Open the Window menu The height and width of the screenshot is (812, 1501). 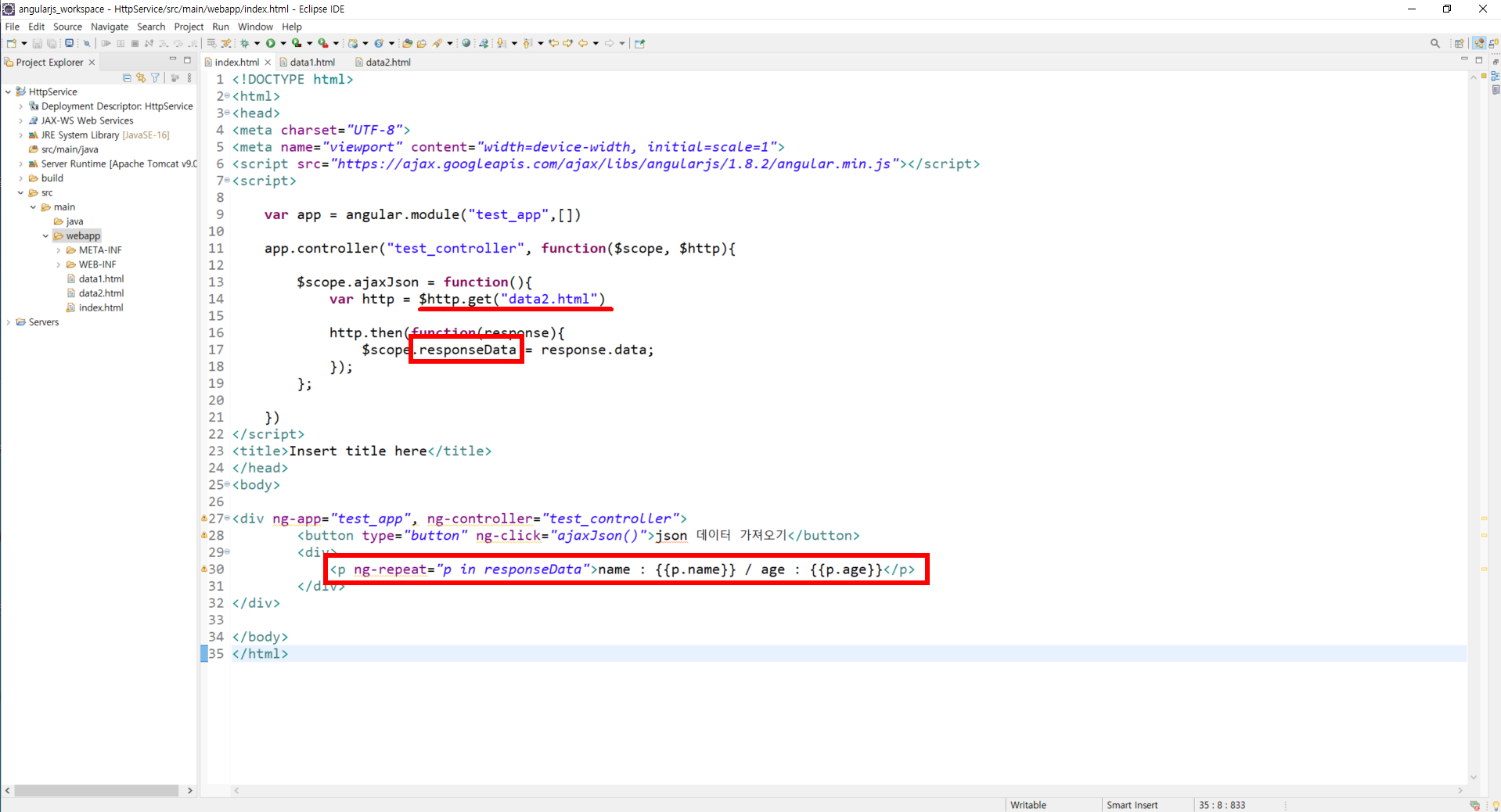click(255, 27)
